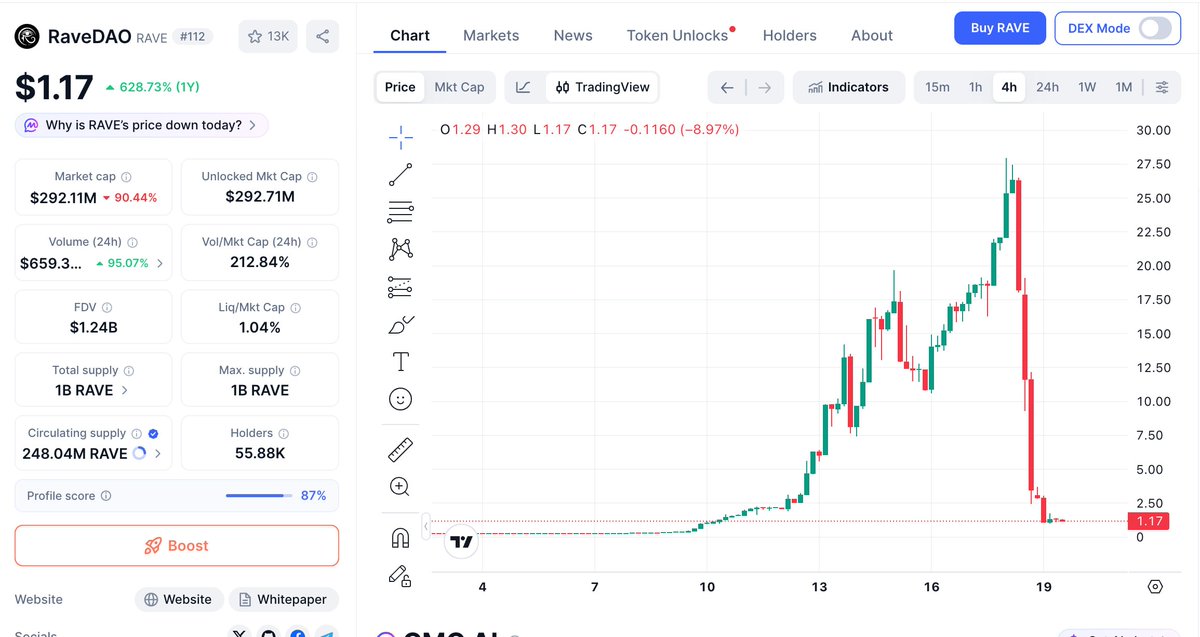Open the Markets tab

[491, 35]
